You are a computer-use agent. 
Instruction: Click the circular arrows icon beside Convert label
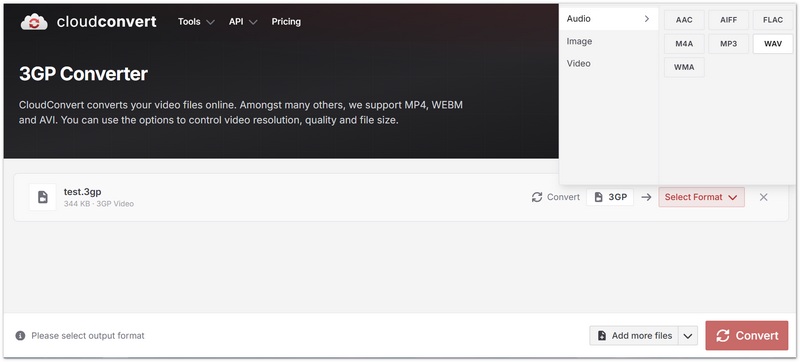coord(537,197)
